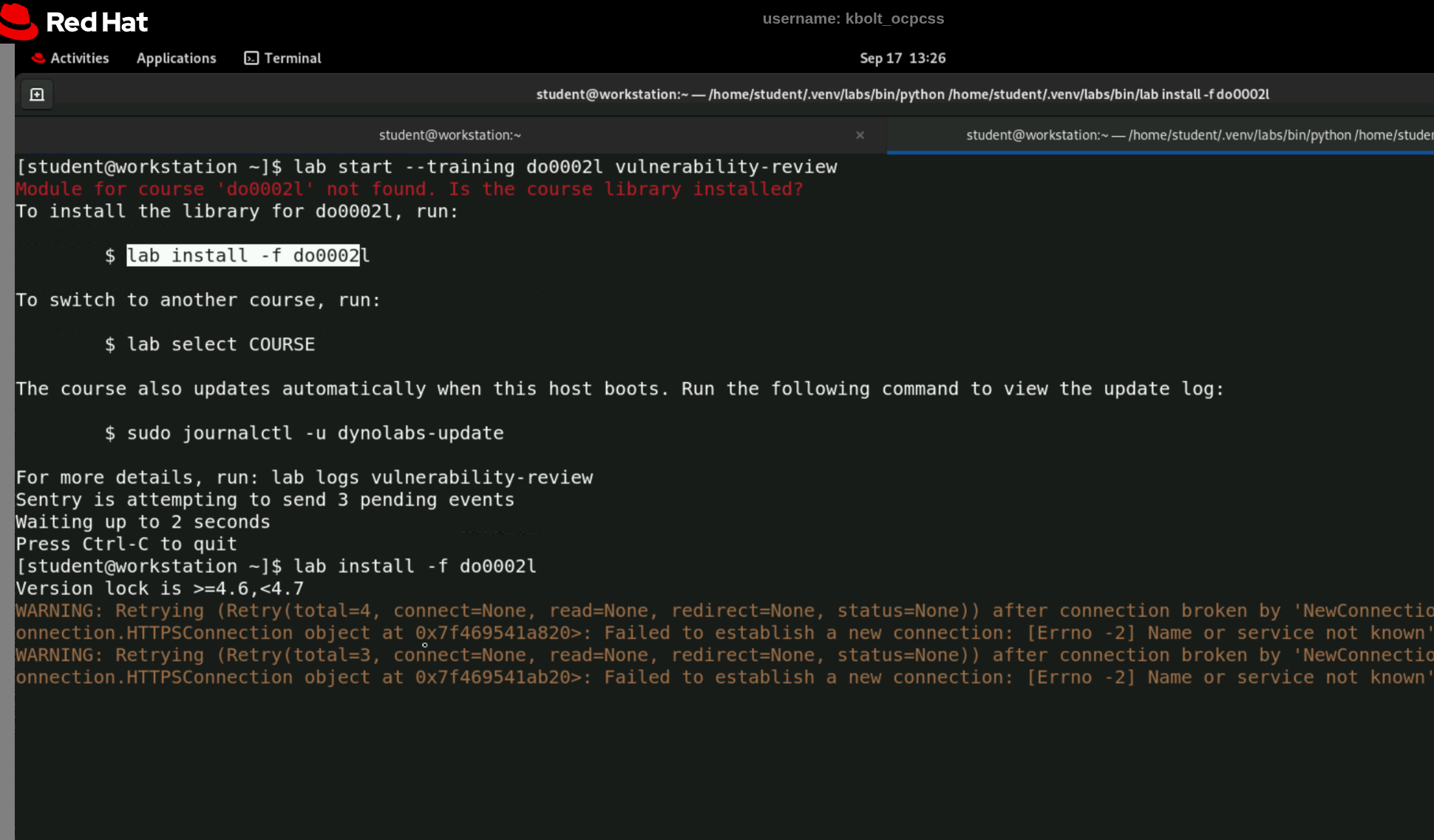The image size is (1434, 840).
Task: Click the username kbolt_ocpcss label
Action: click(853, 18)
